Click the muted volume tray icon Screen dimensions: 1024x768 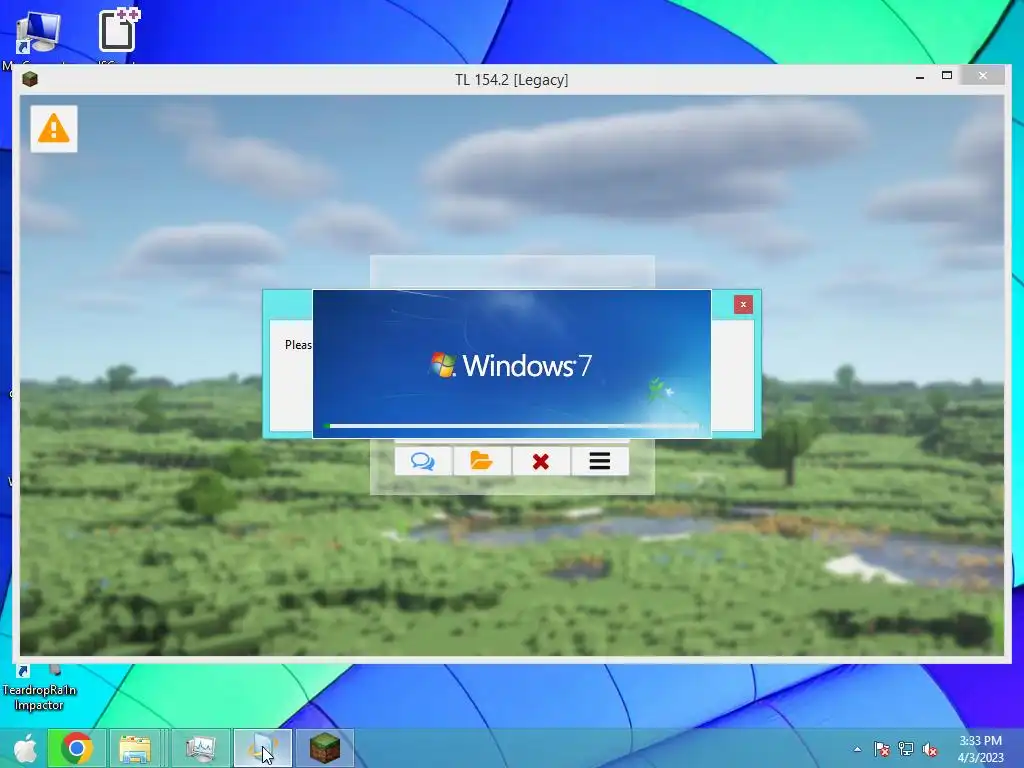tap(930, 749)
